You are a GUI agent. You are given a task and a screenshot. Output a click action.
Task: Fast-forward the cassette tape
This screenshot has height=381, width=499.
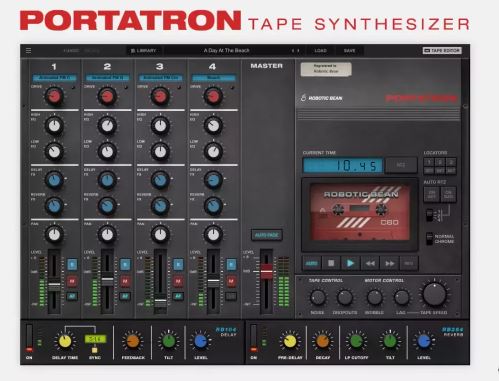click(x=389, y=263)
